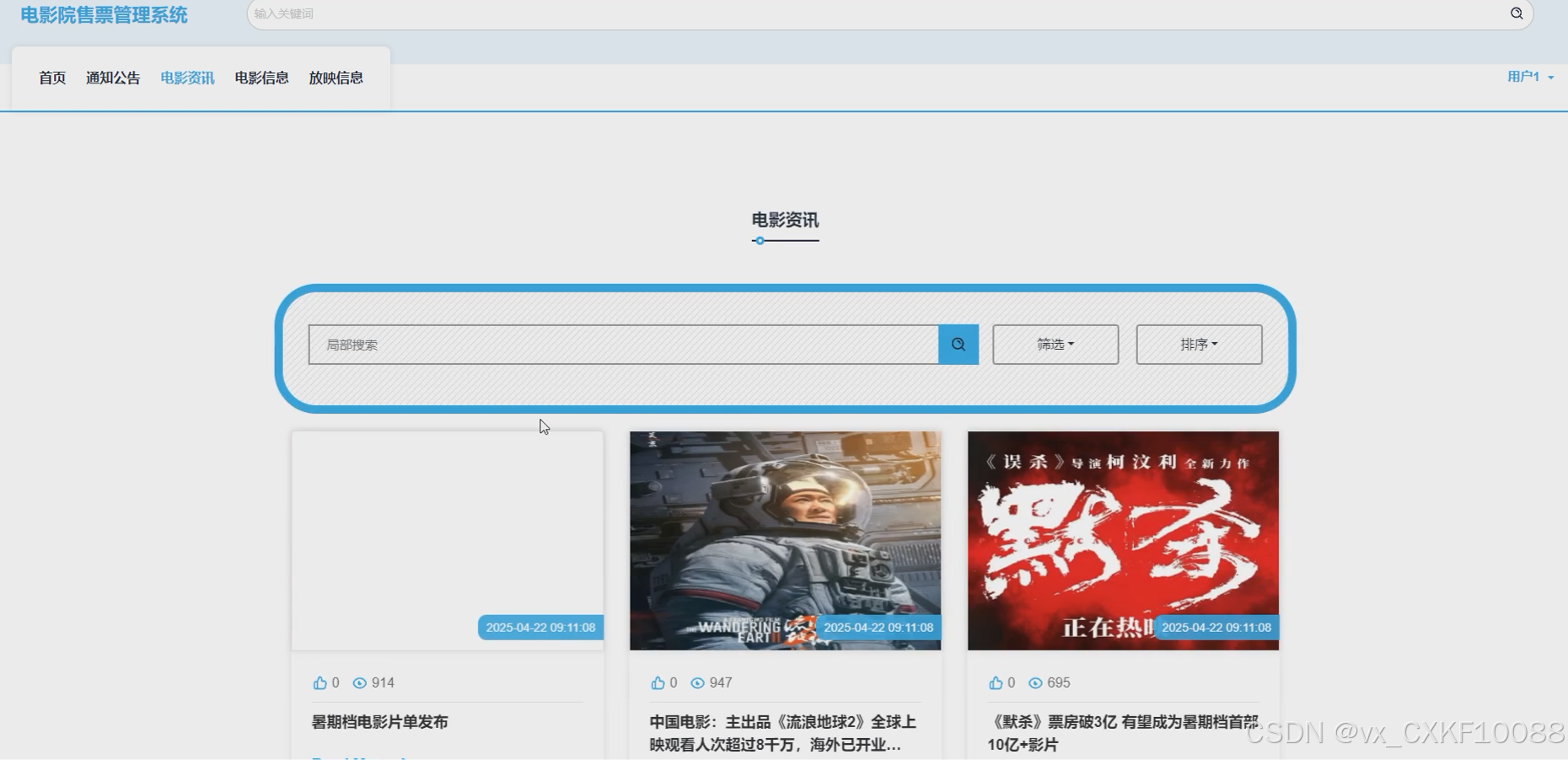Screen dimensions: 1568x760
Task: Open the 电影信息 menu item
Action: click(261, 78)
